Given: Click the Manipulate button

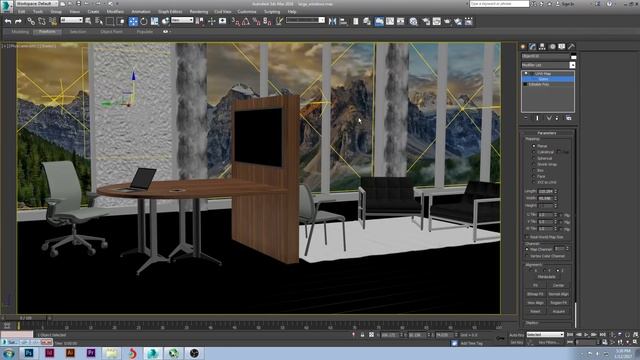Looking at the screenshot, I should pos(547,277).
